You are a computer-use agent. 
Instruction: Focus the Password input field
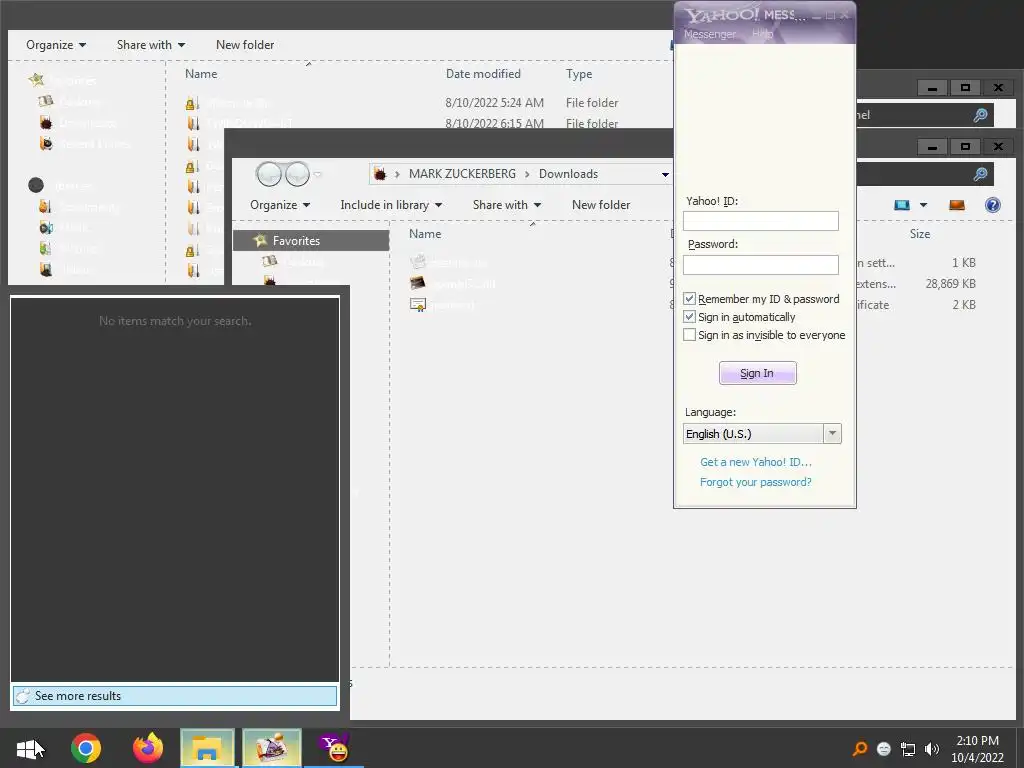click(x=761, y=264)
